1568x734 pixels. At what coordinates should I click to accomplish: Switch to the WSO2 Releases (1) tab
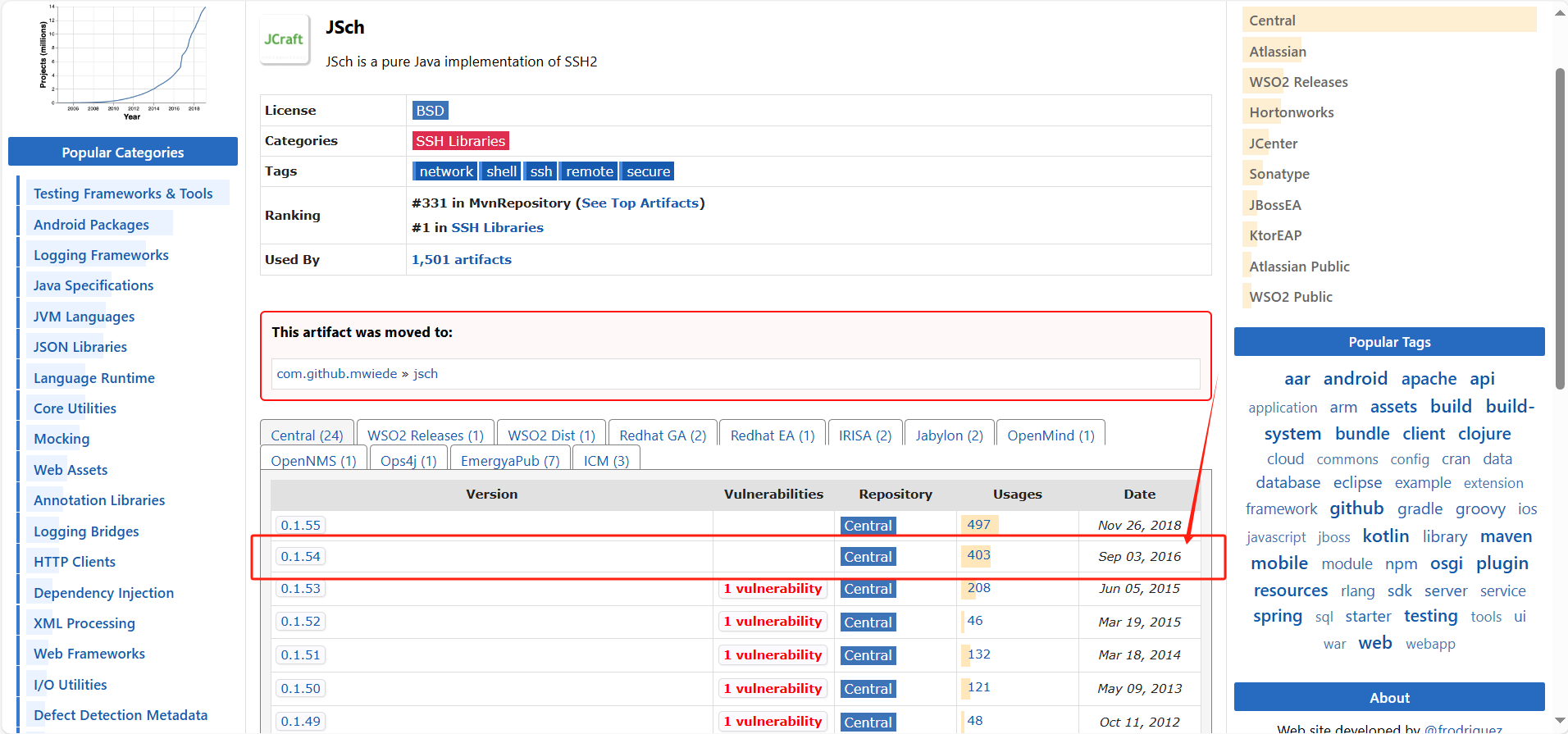[x=426, y=435]
